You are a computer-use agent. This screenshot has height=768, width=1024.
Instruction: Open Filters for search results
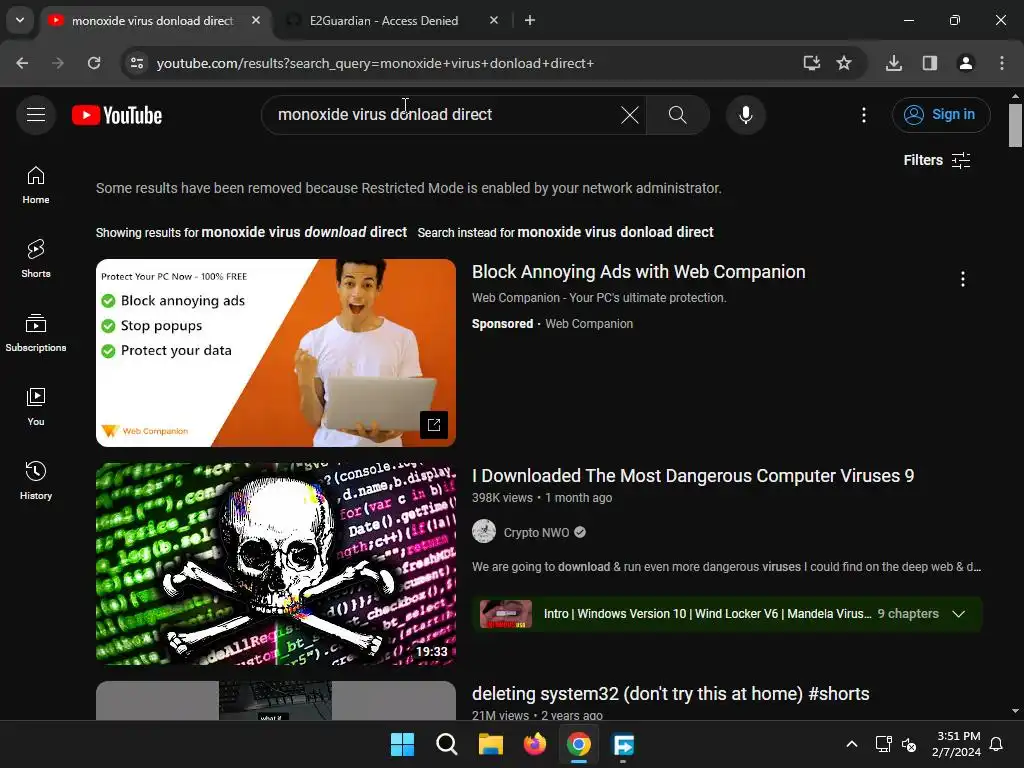[937, 160]
